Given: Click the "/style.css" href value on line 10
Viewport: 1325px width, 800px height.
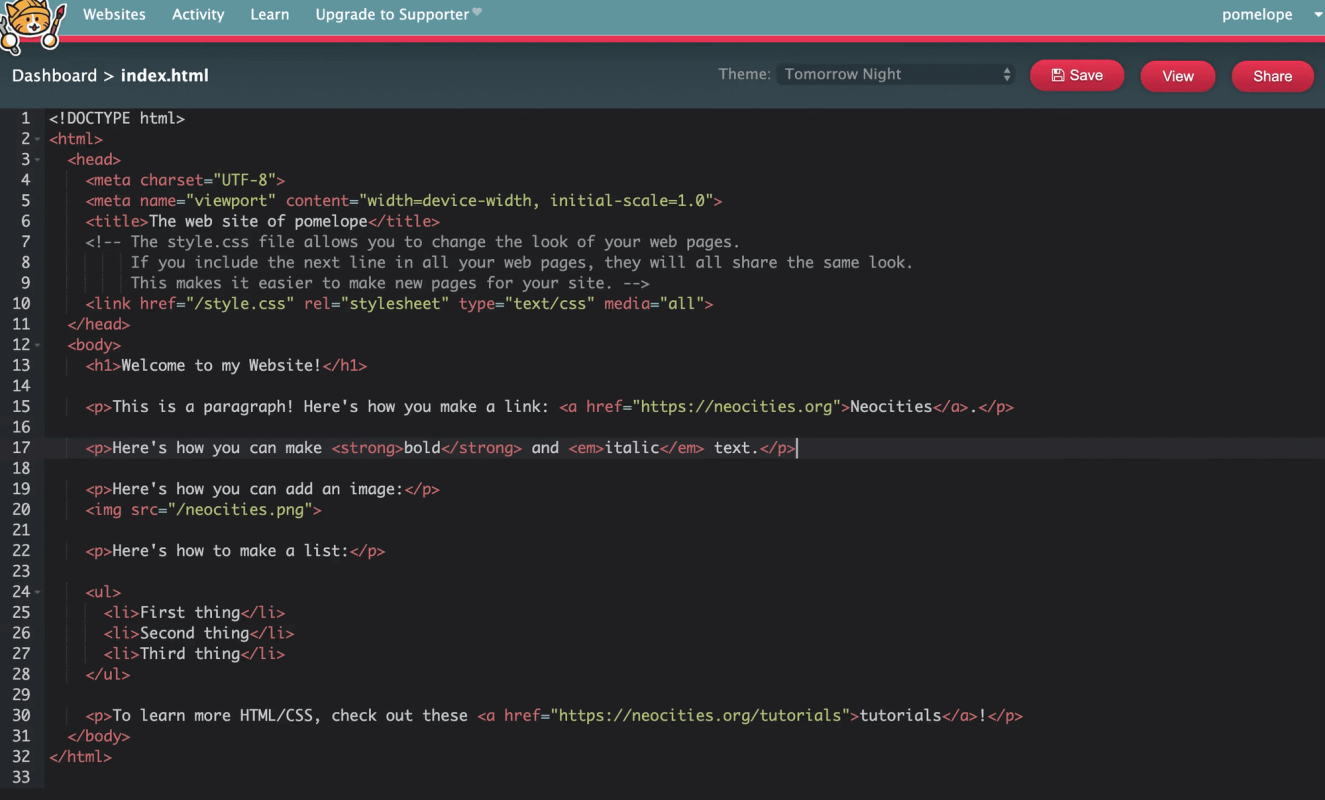Looking at the screenshot, I should (239, 304).
